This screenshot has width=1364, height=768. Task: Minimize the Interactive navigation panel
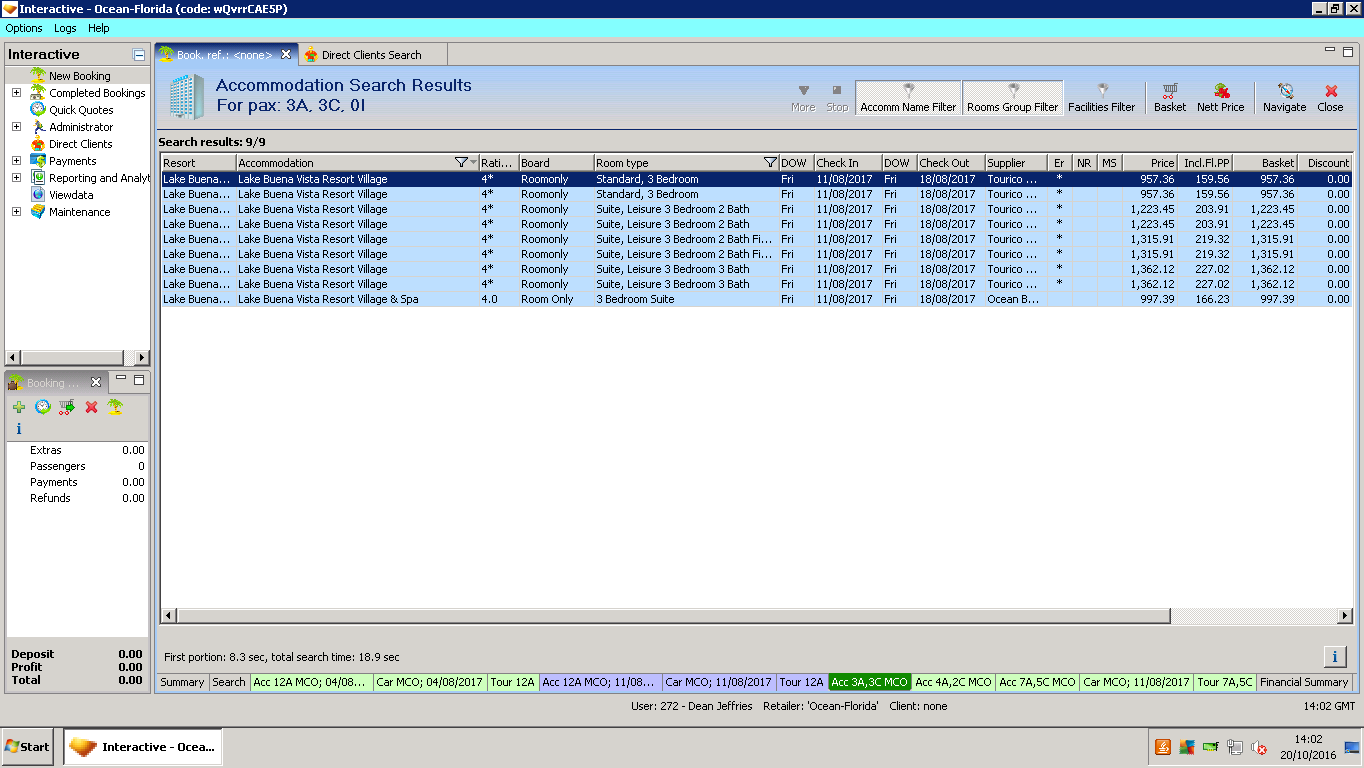pos(139,55)
